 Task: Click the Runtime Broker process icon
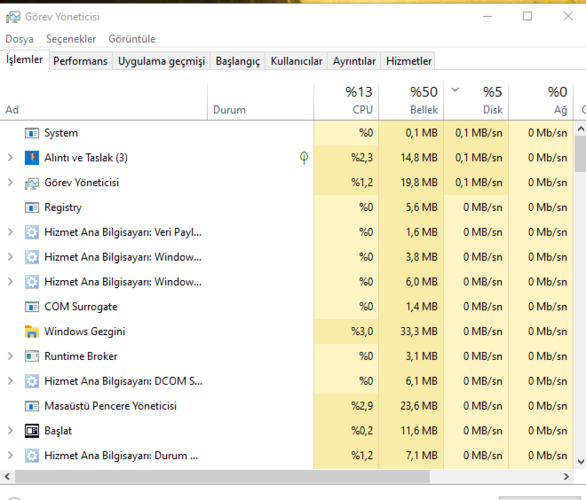point(32,357)
